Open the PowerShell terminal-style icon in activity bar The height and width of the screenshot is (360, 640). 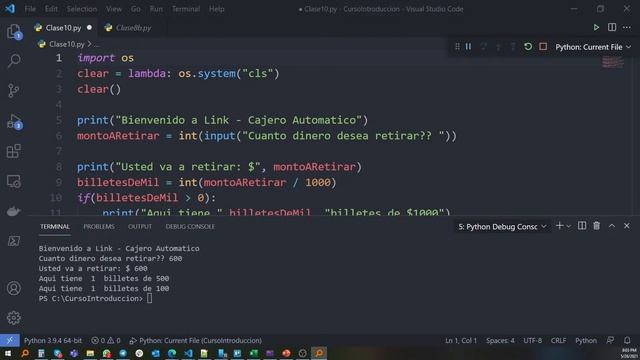[13, 241]
